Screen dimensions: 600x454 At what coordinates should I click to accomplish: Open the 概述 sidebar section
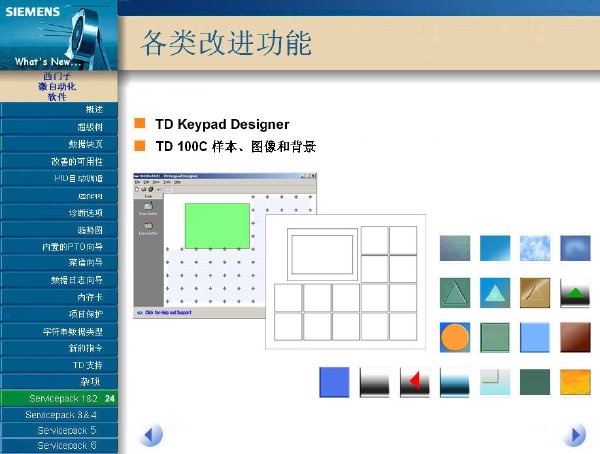59,109
